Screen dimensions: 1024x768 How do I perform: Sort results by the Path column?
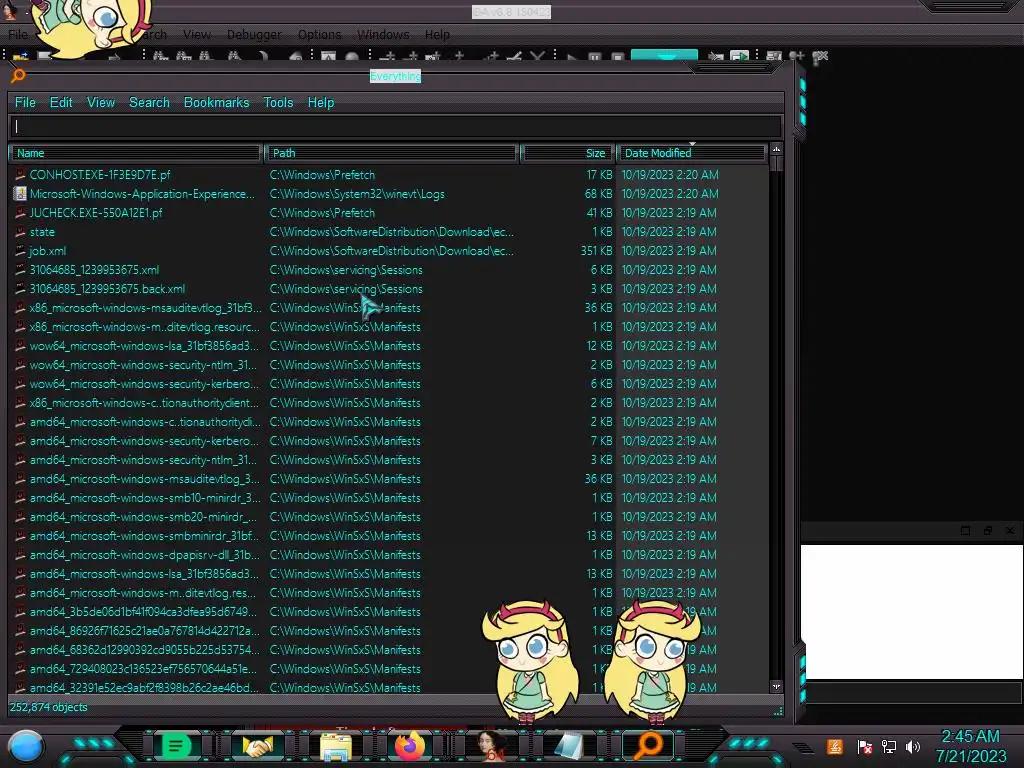(x=391, y=153)
